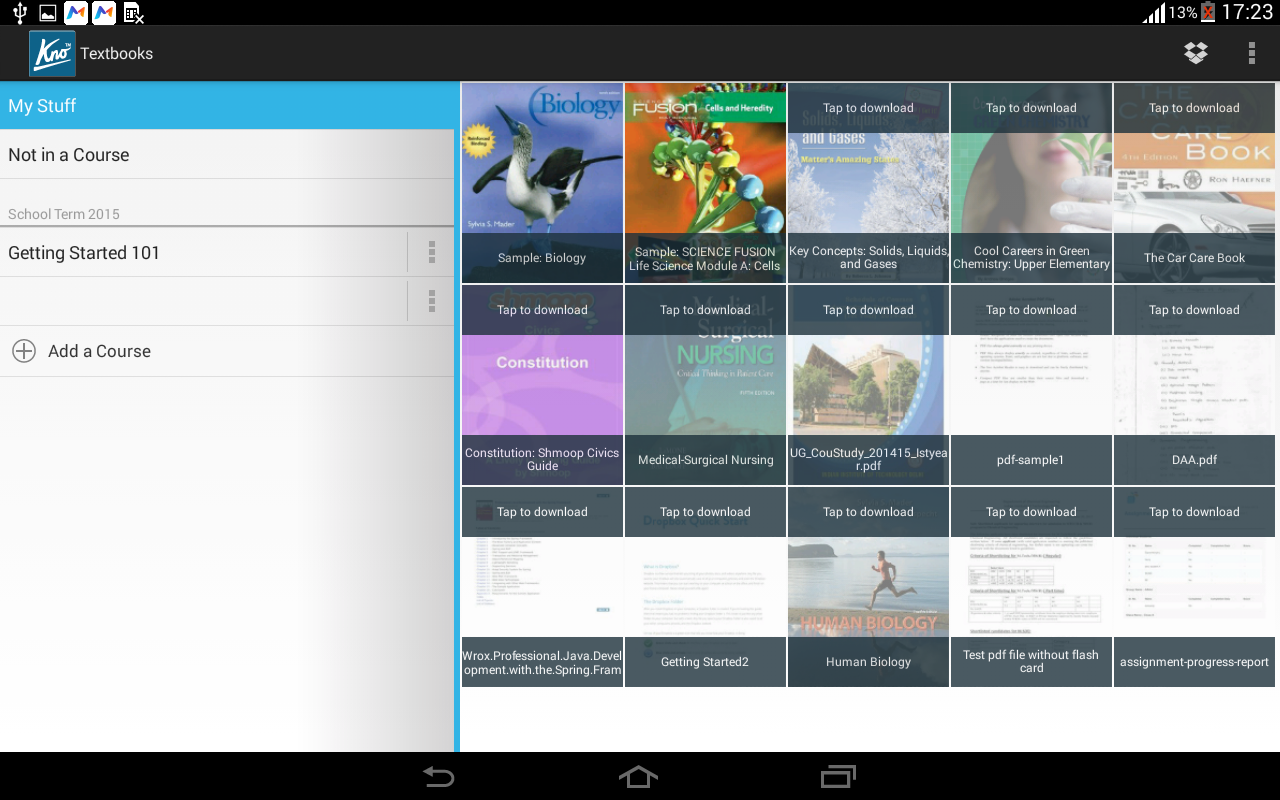Open the pdf-sample1 document thumbnail
The width and height of the screenshot is (1280, 800).
pos(1031,385)
